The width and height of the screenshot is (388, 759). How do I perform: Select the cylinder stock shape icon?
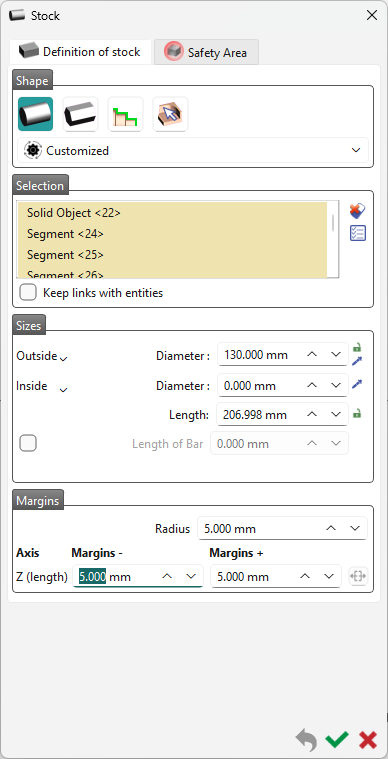tap(35, 114)
